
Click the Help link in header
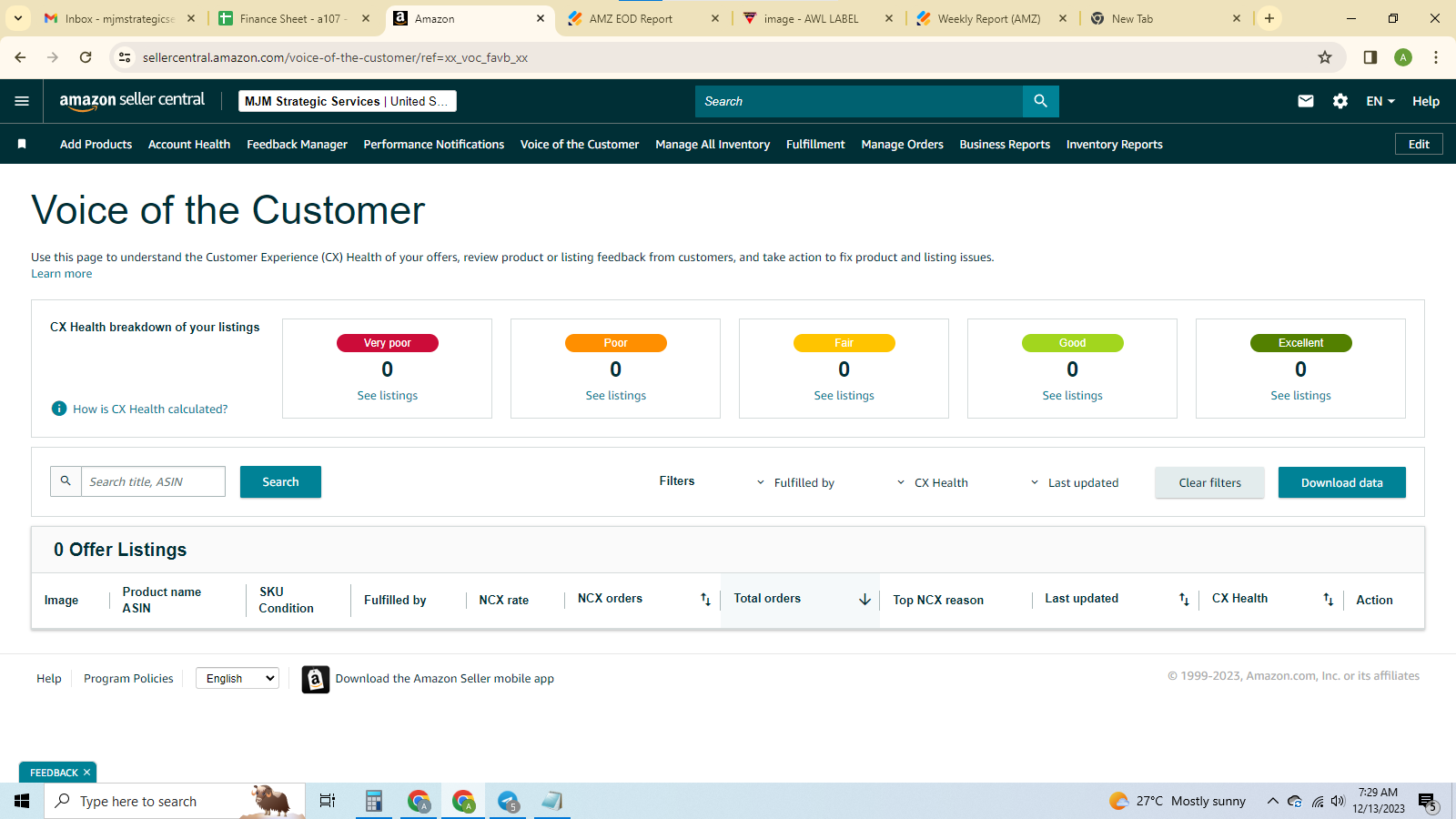[x=1426, y=101]
